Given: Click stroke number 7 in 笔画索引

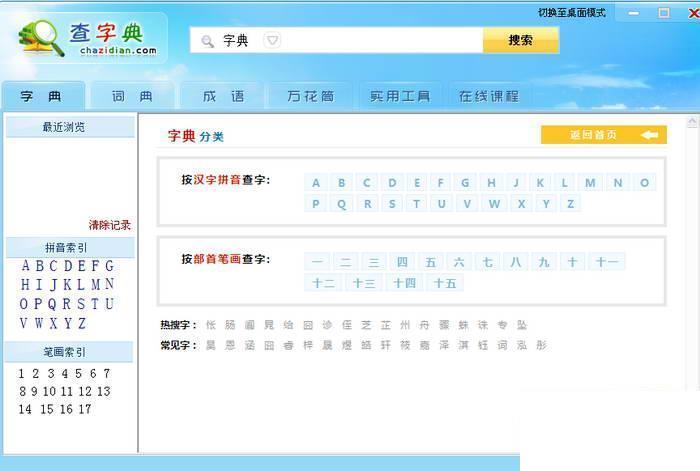Looking at the screenshot, I should pyautogui.click(x=107, y=373).
